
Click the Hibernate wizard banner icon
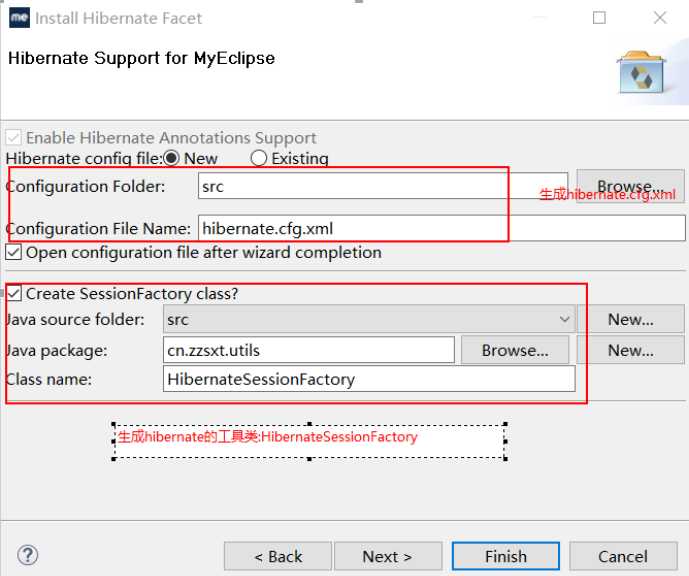tap(641, 72)
